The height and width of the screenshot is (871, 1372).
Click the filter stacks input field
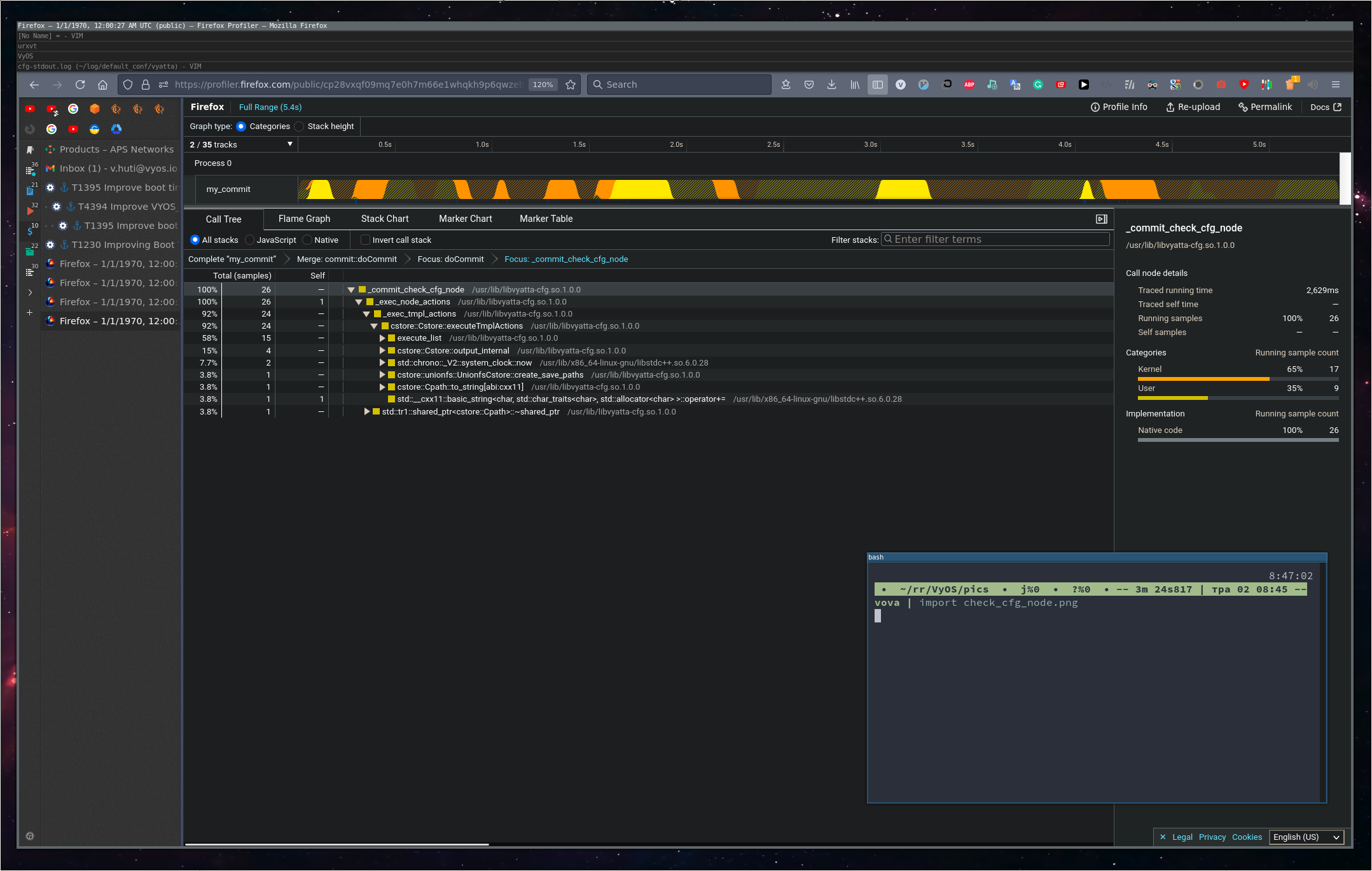click(995, 240)
